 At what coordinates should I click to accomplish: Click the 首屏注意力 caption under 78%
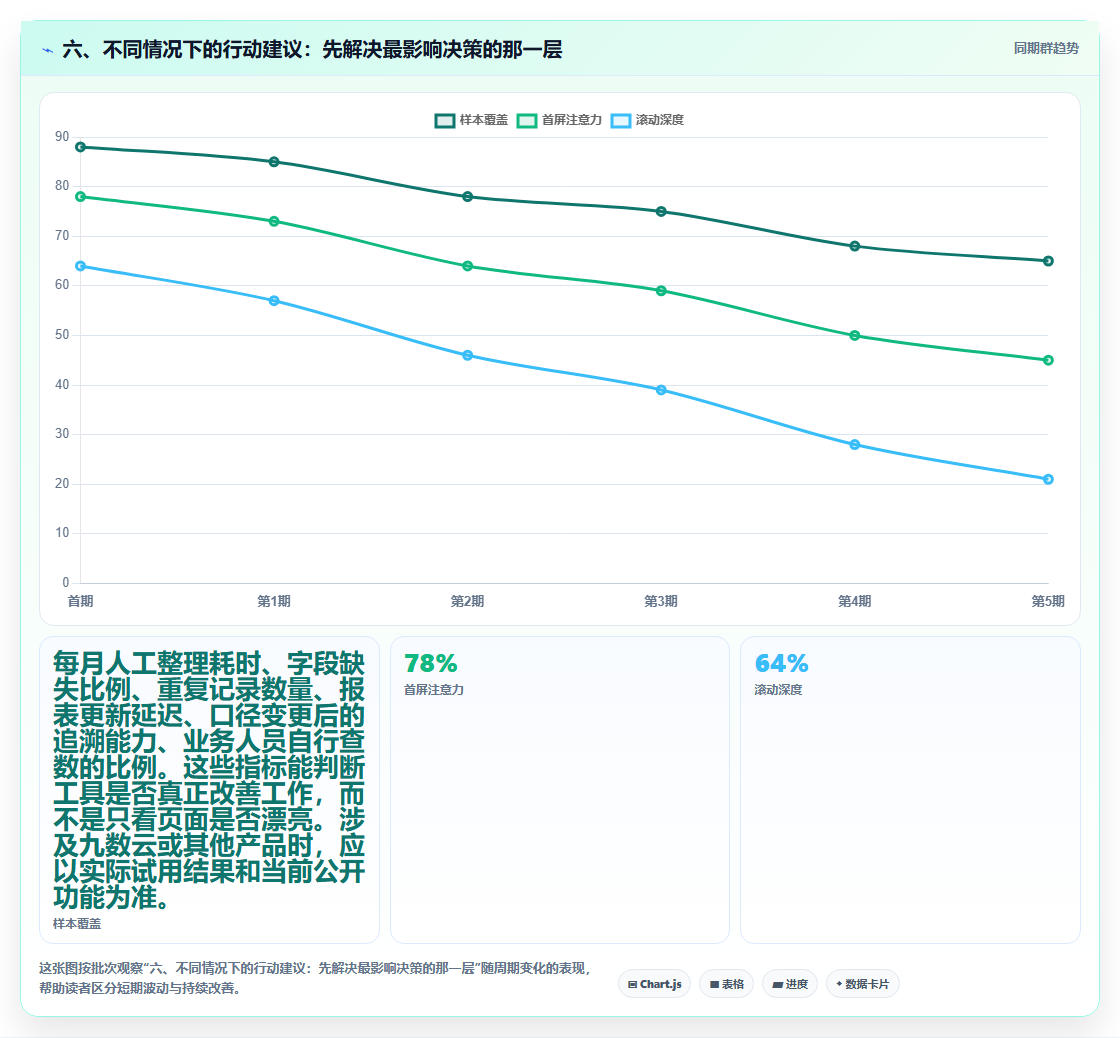click(434, 690)
